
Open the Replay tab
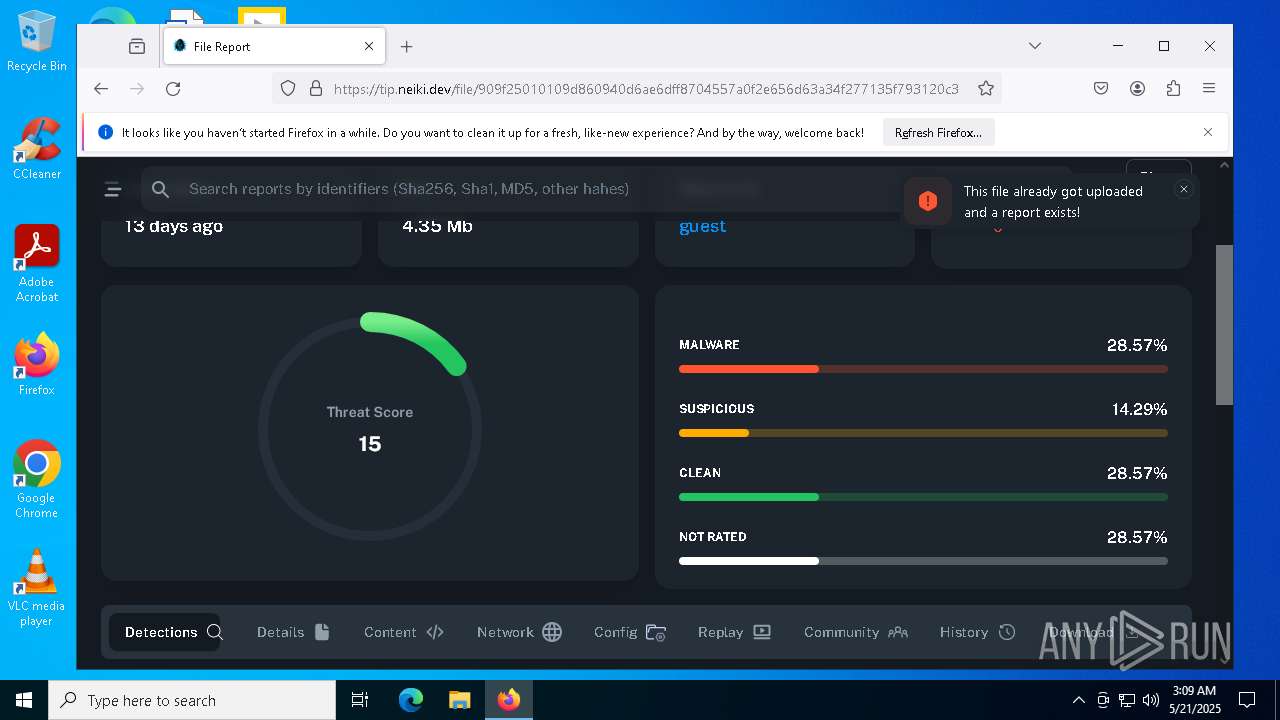(734, 632)
